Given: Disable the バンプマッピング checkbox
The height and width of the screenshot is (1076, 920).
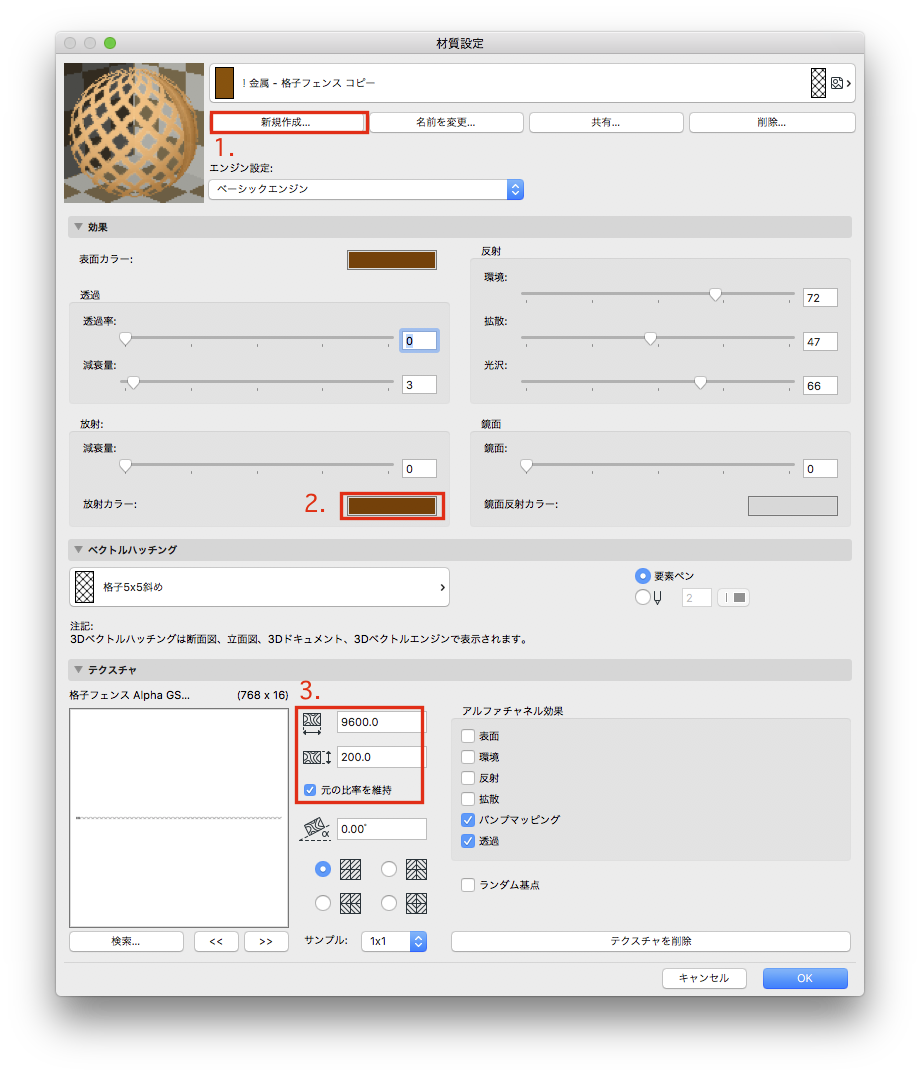Looking at the screenshot, I should [468, 820].
